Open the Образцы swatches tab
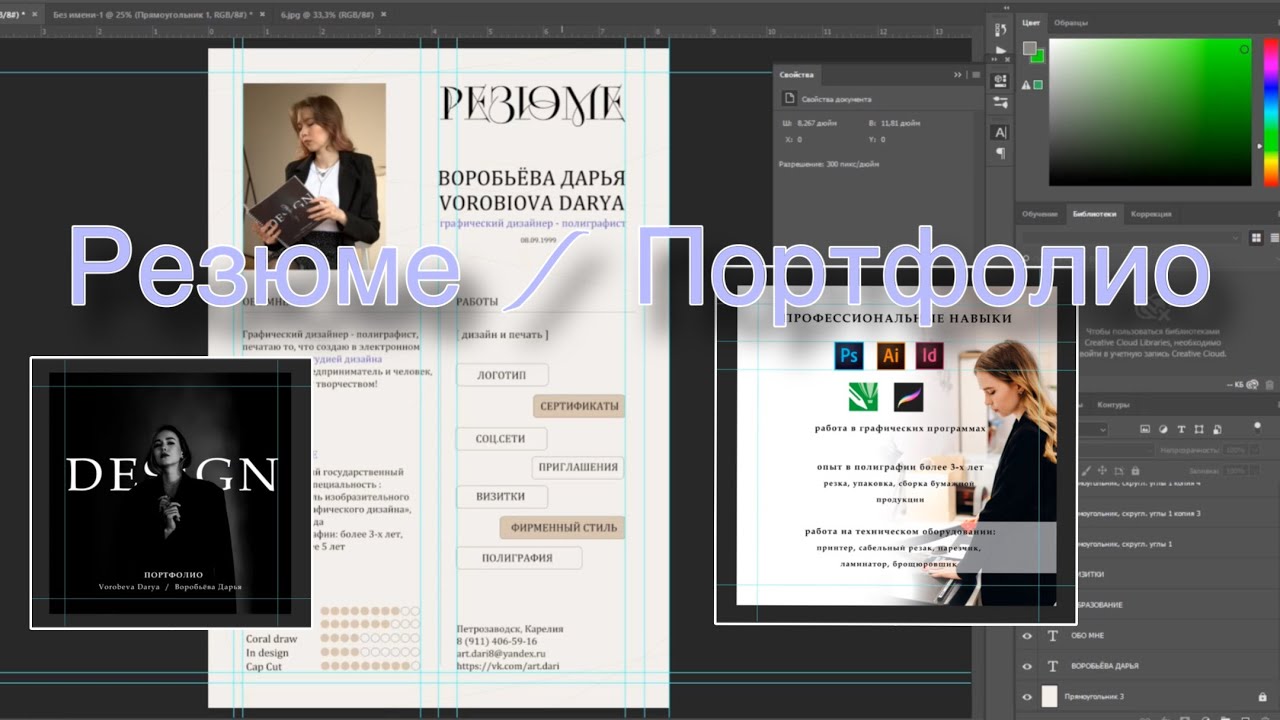The image size is (1280, 720). [x=1071, y=23]
